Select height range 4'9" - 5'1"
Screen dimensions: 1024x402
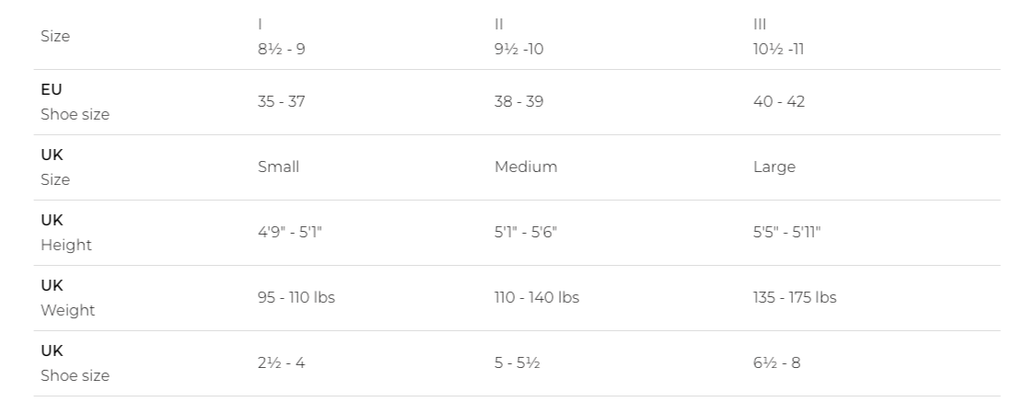(x=289, y=232)
